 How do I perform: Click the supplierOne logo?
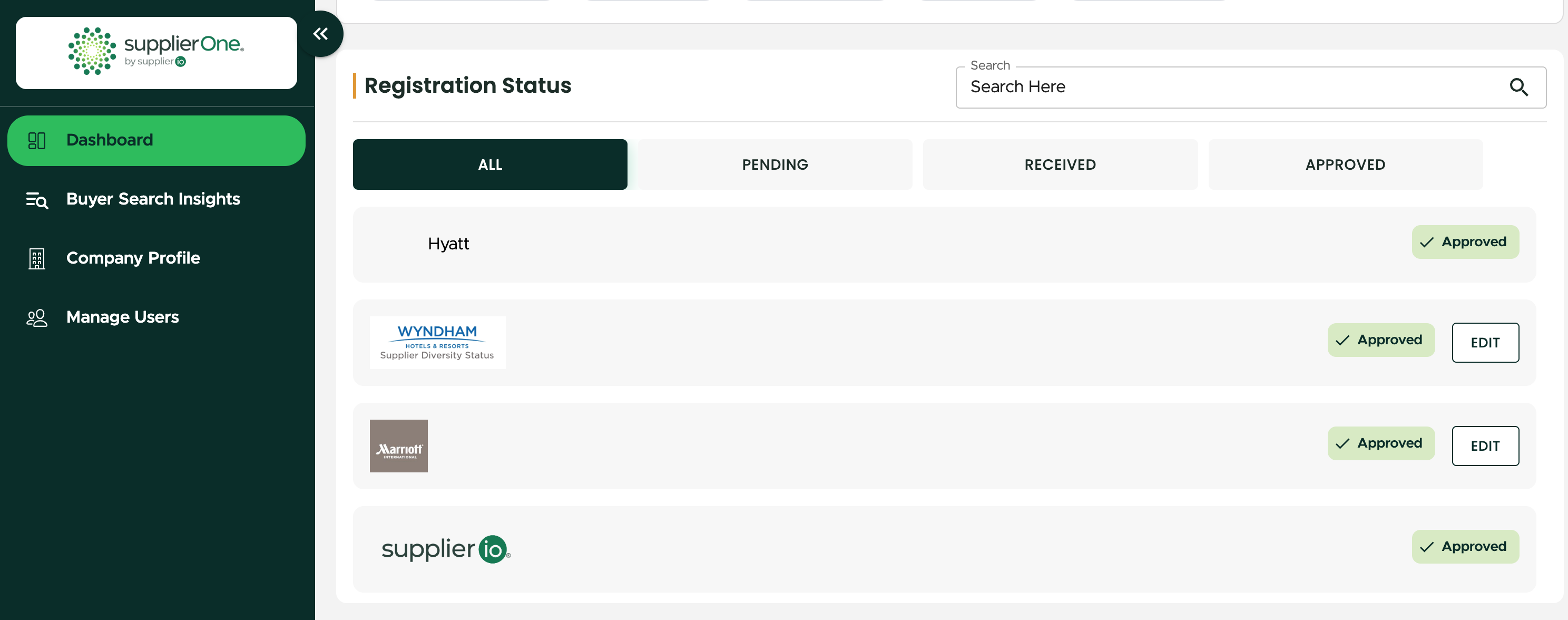(x=156, y=52)
